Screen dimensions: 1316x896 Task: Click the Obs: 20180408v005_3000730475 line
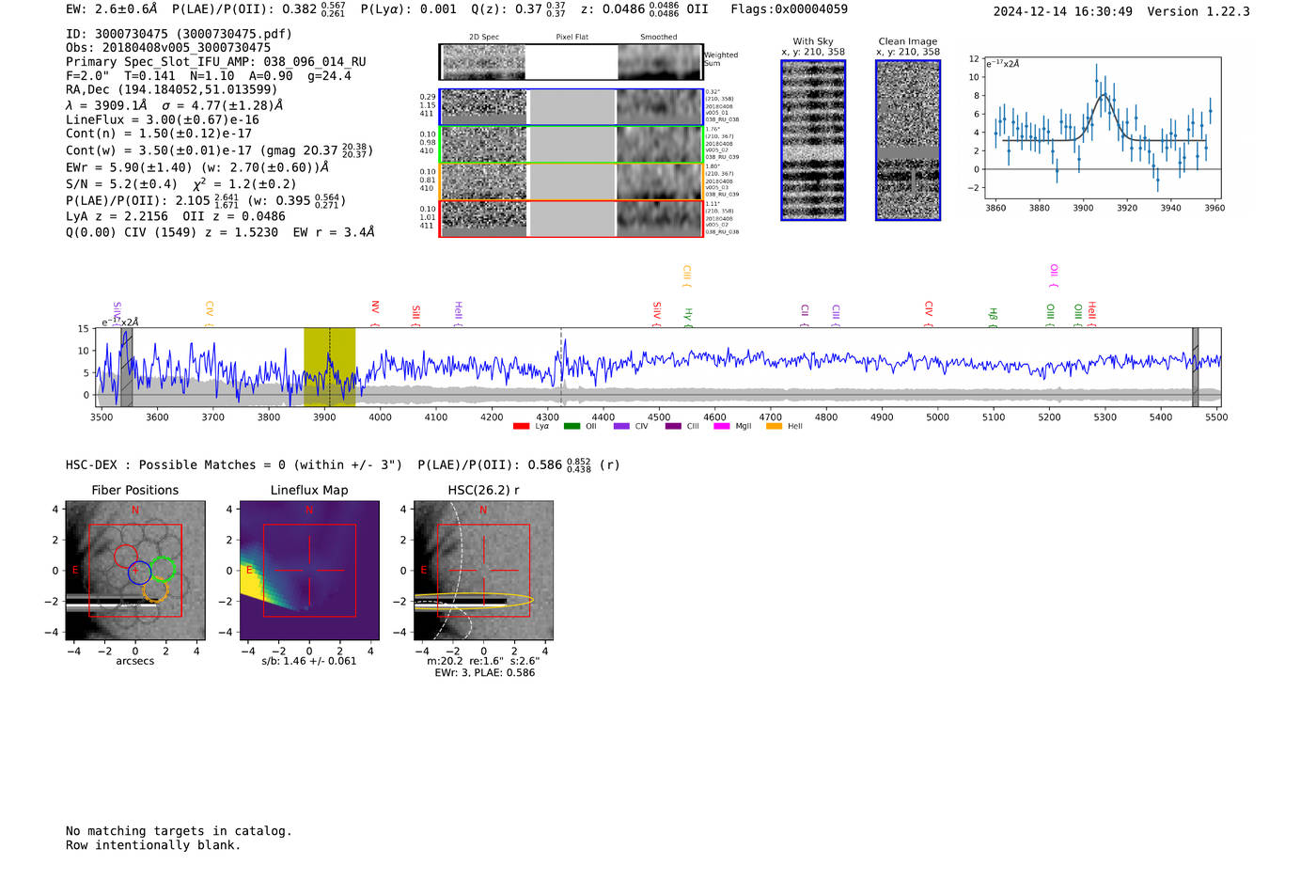pyautogui.click(x=168, y=48)
